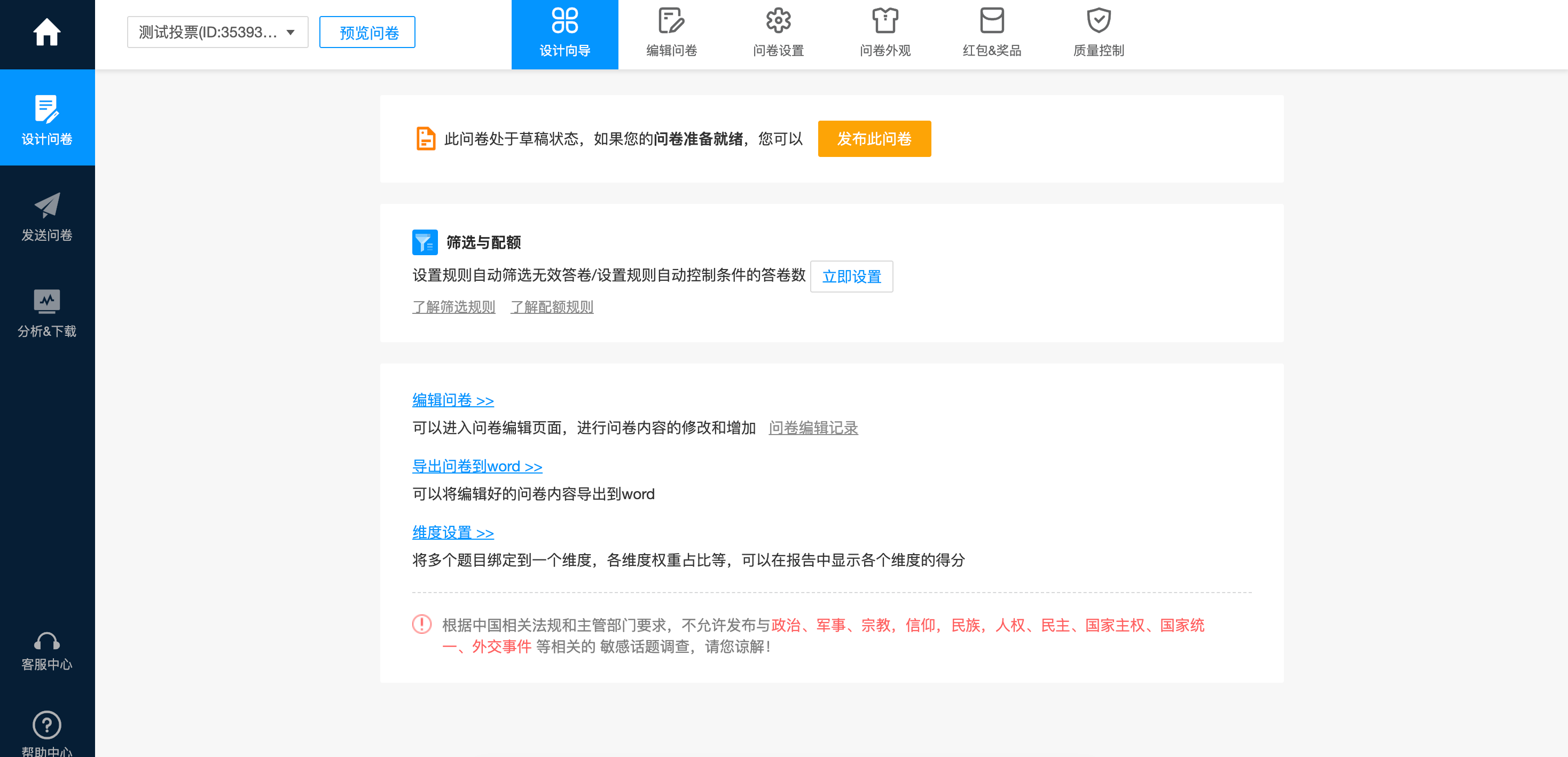Select the 设计向导 tab
The image size is (1568, 757).
pos(565,34)
